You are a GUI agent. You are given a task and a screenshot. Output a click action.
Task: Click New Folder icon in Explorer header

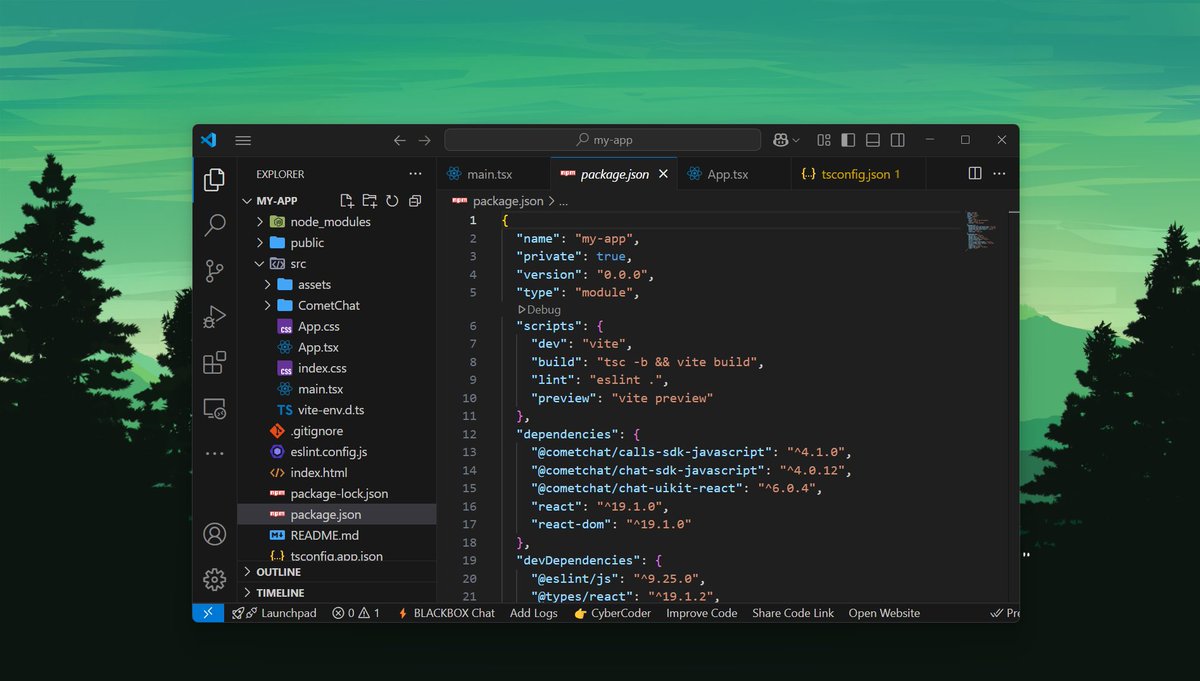[x=370, y=201]
